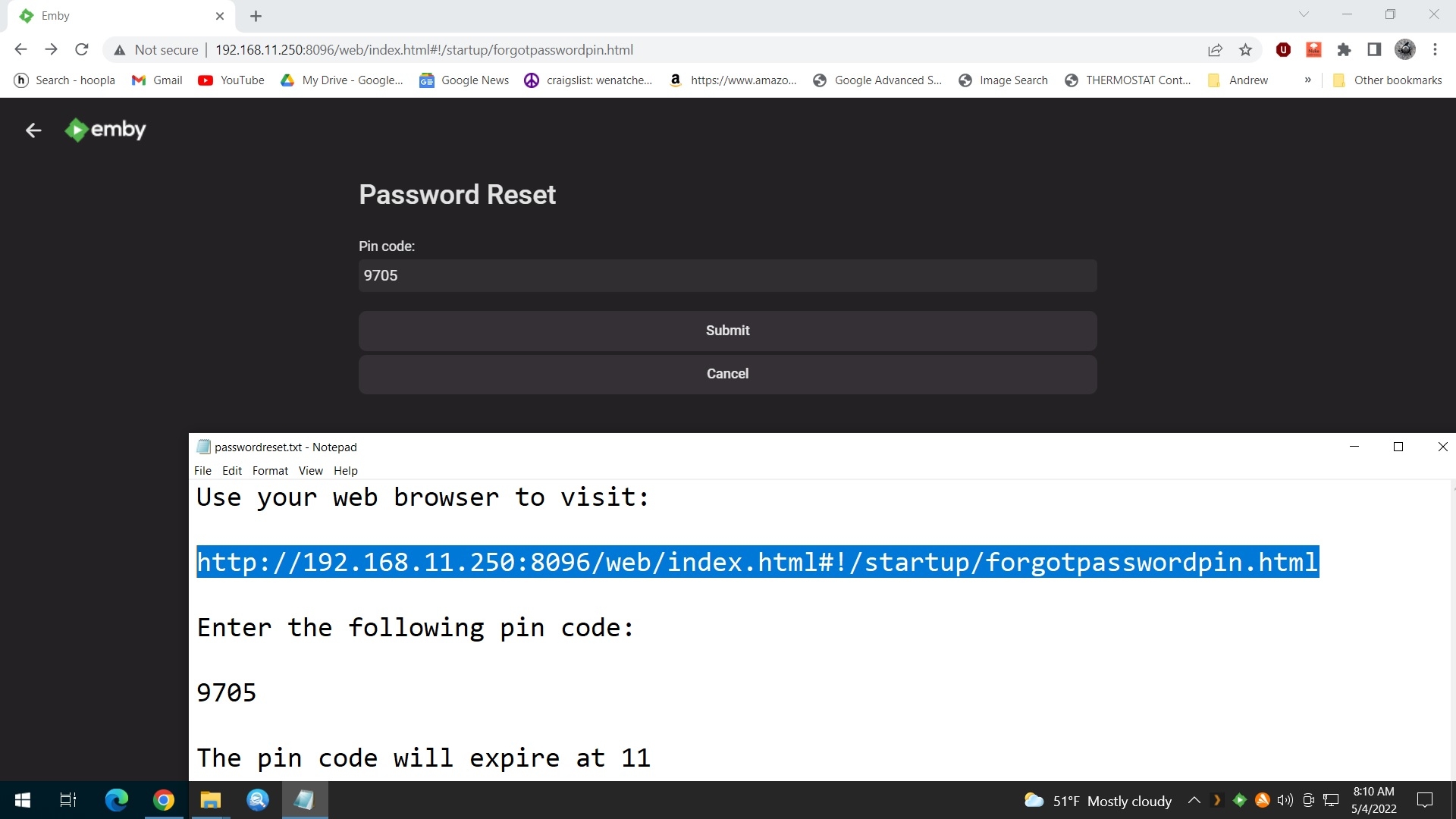The height and width of the screenshot is (819, 1456).
Task: Submit the password reset pin code
Action: click(x=728, y=330)
